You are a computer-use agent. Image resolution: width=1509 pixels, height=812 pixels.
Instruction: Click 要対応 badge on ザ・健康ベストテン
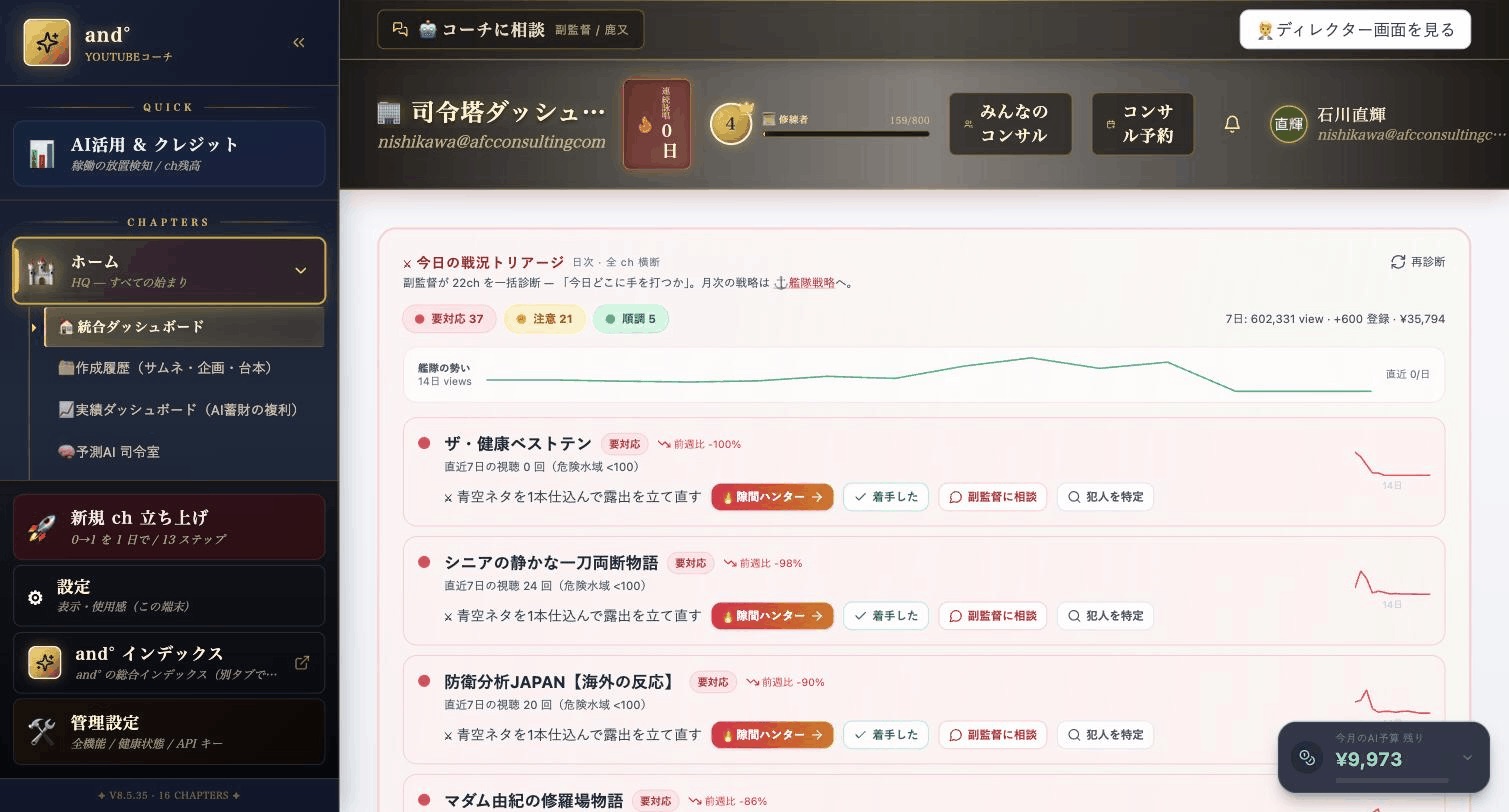[624, 444]
